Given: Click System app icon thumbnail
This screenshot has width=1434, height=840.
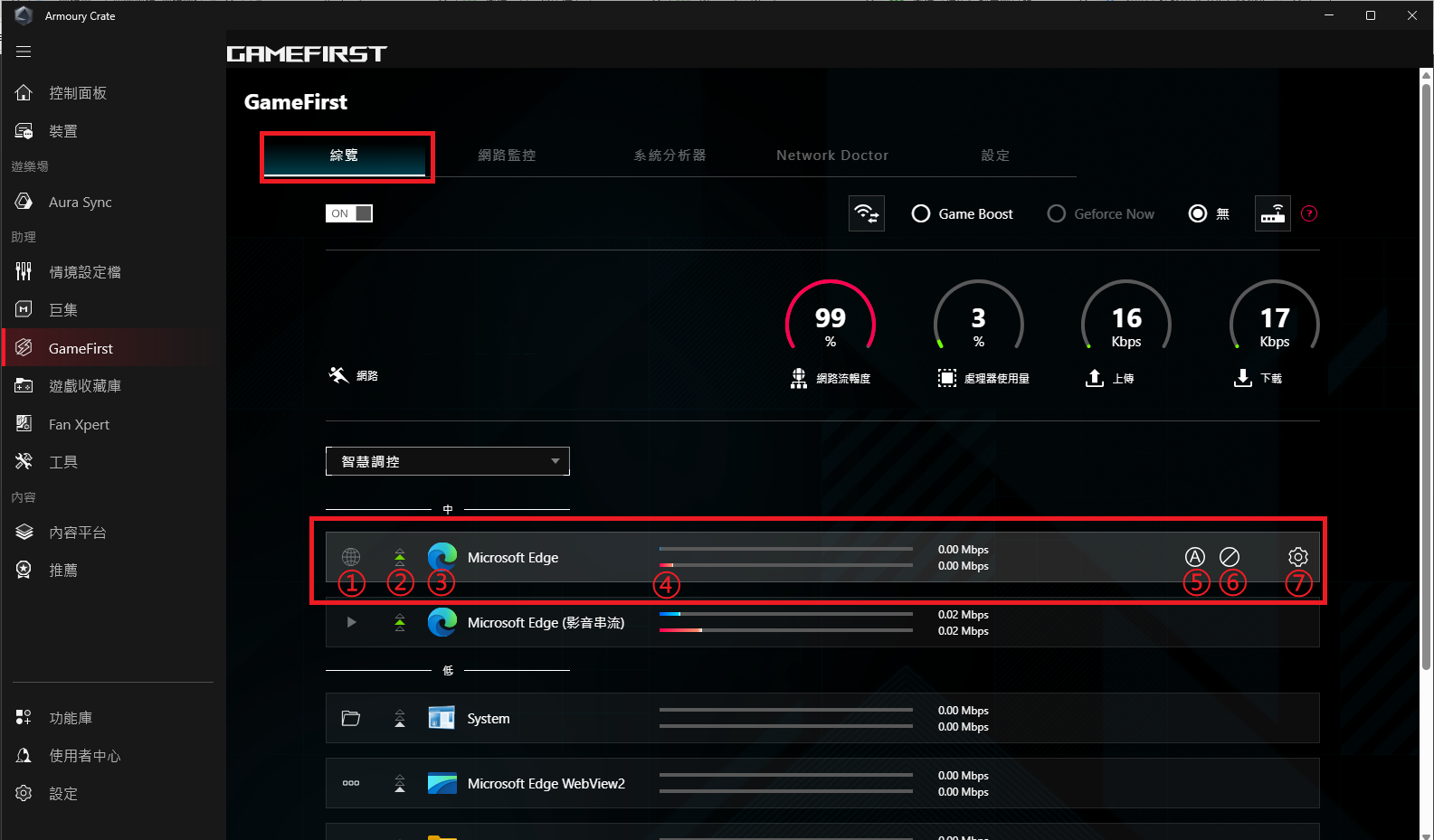Looking at the screenshot, I should click(x=442, y=718).
